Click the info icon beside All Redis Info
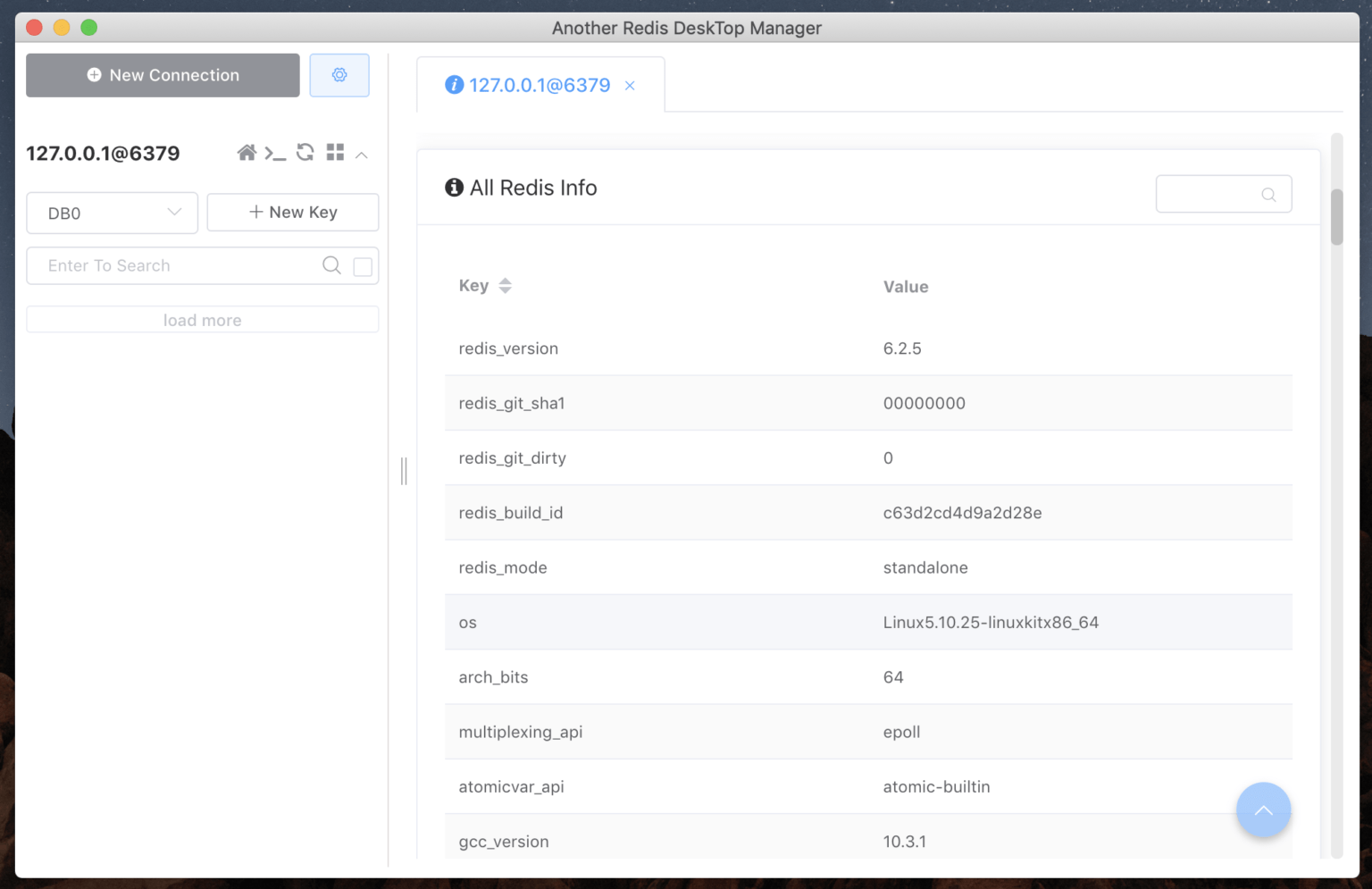 (453, 188)
